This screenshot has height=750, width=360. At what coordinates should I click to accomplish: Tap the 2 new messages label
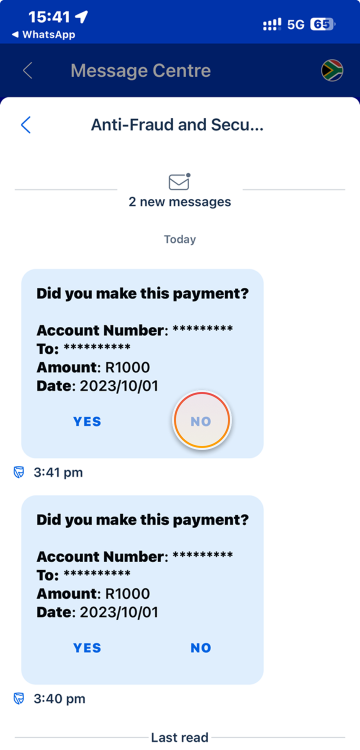[180, 202]
